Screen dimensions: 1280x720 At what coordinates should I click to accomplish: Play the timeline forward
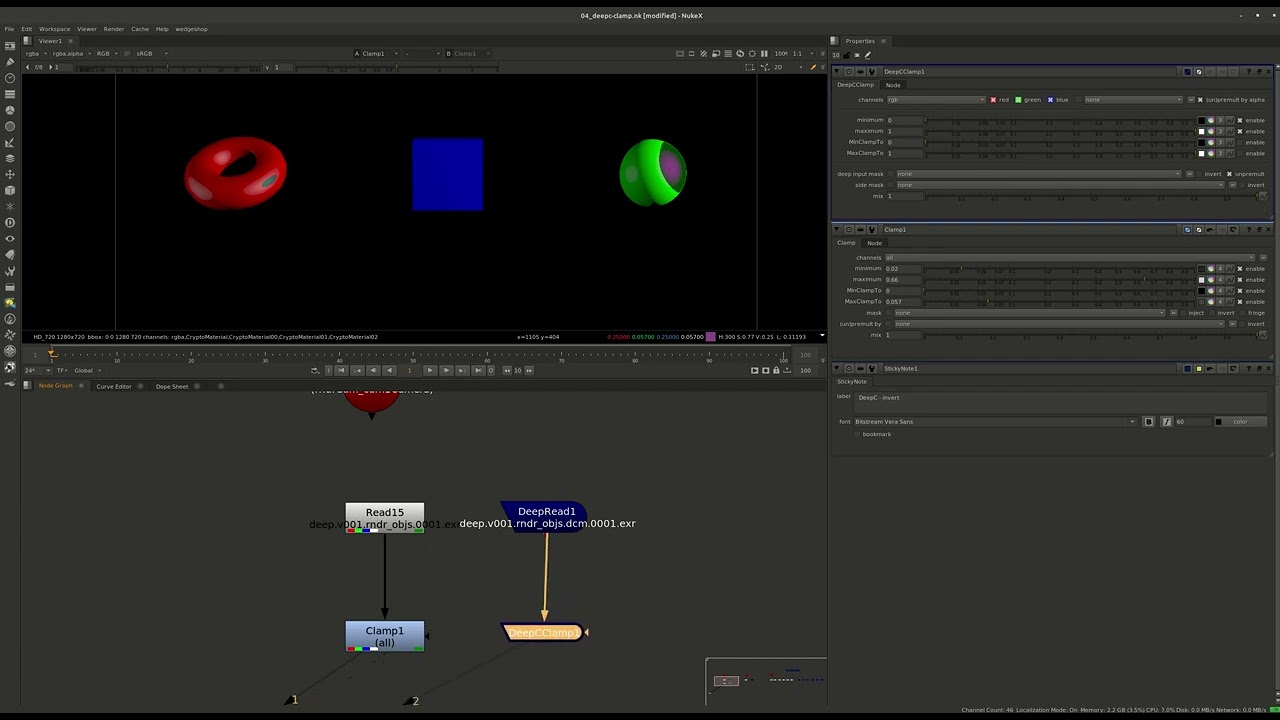tap(430, 370)
